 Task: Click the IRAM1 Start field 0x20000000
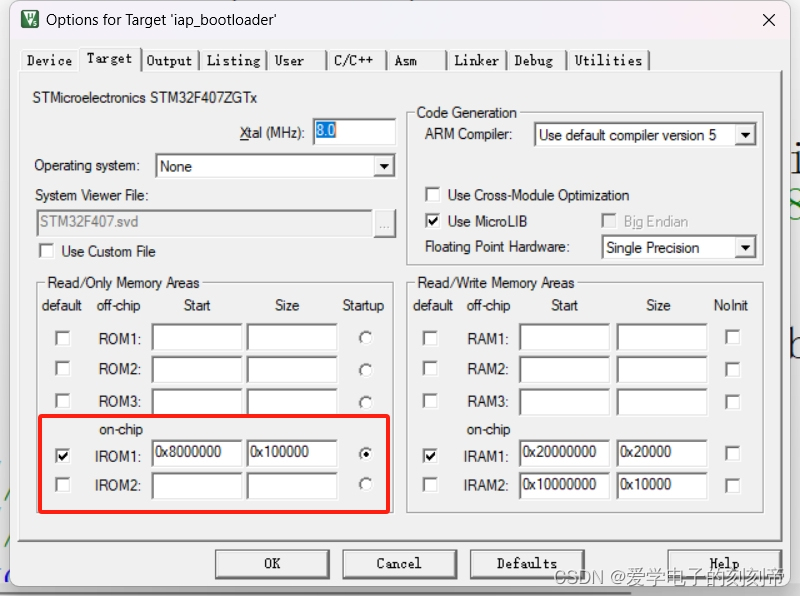pyautogui.click(x=564, y=453)
